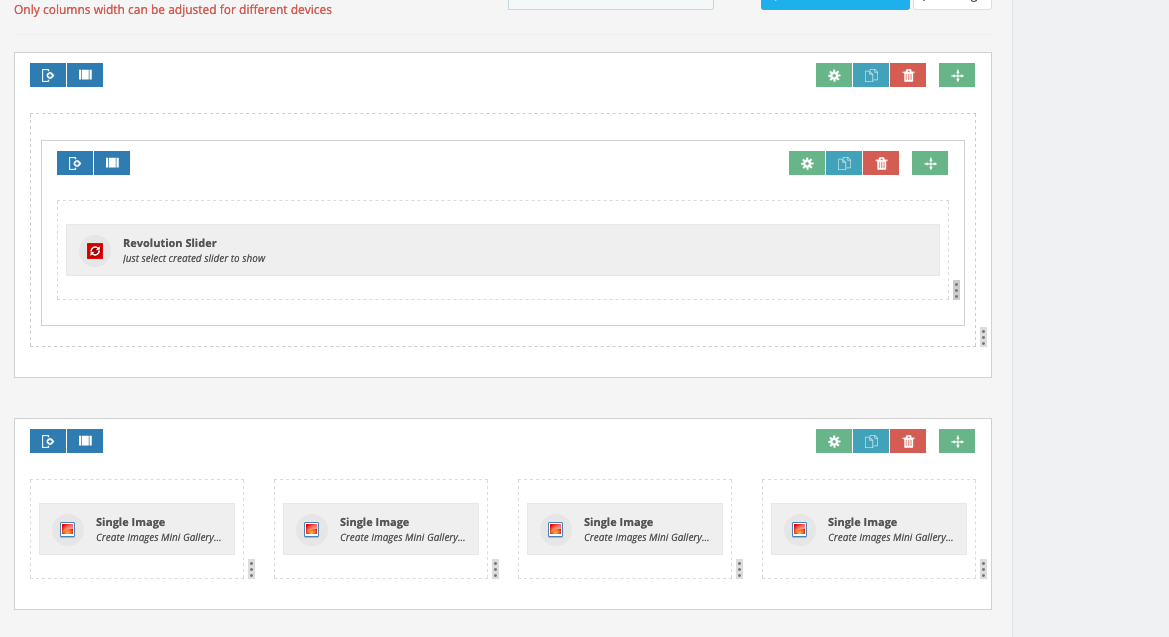Click image icon of first Single Image element

click(x=67, y=530)
